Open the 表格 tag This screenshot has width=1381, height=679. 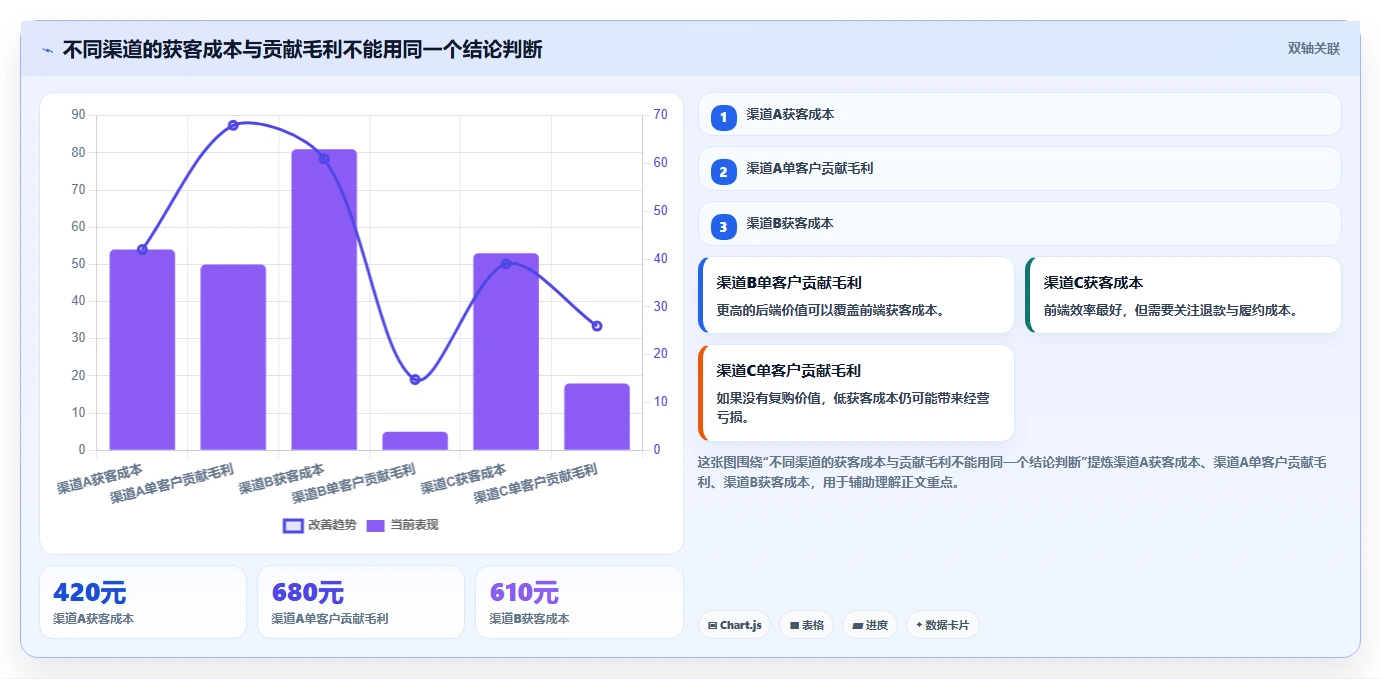[806, 625]
